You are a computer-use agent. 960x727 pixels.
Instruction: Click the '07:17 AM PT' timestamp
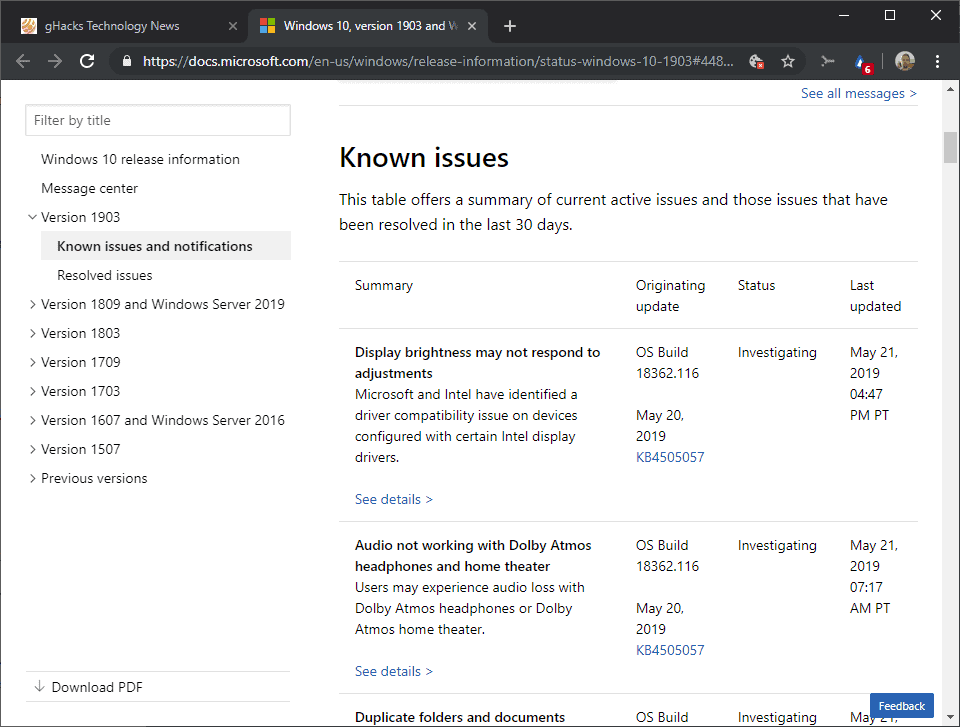(870, 598)
